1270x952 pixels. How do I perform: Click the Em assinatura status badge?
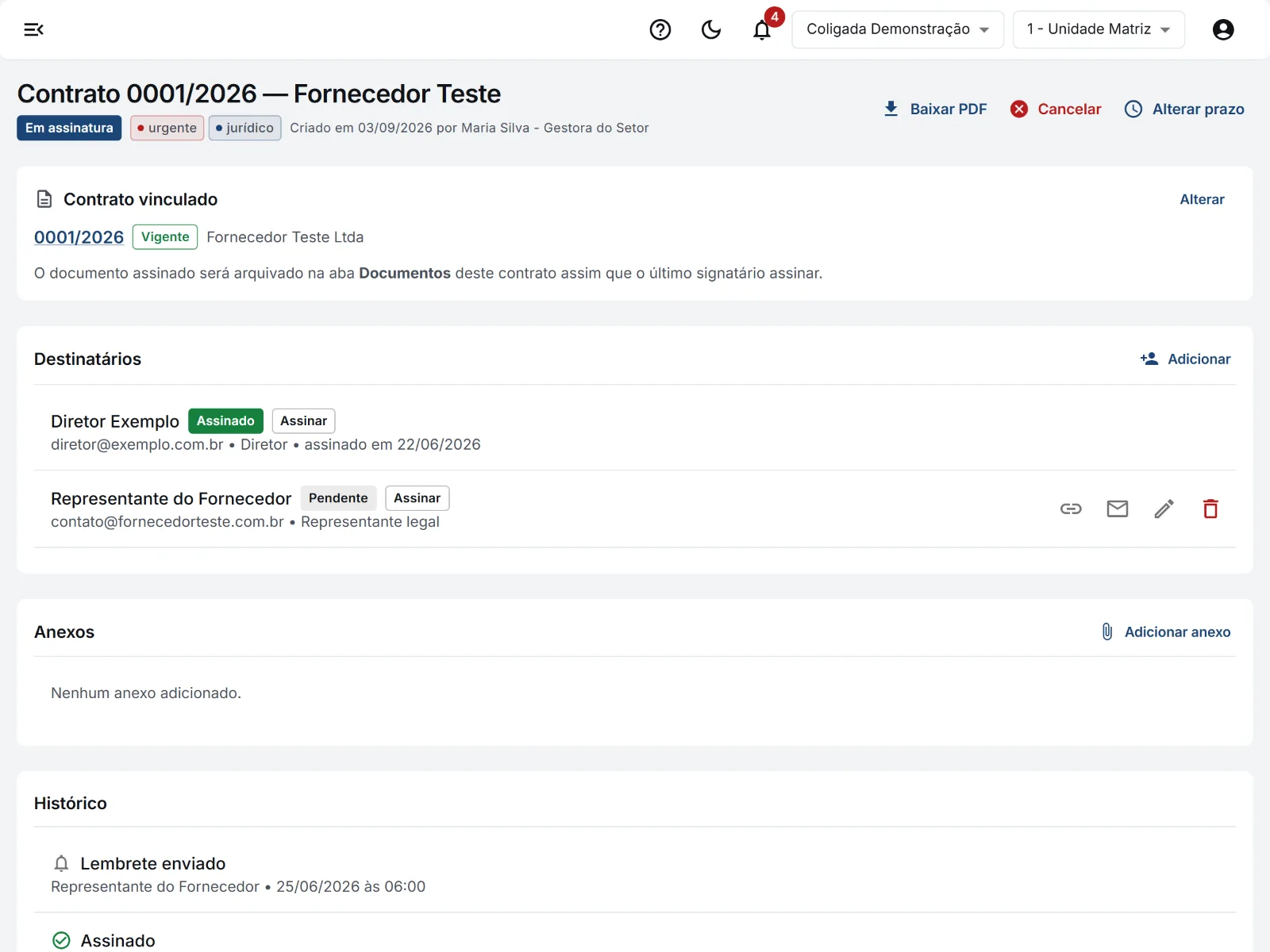(69, 128)
